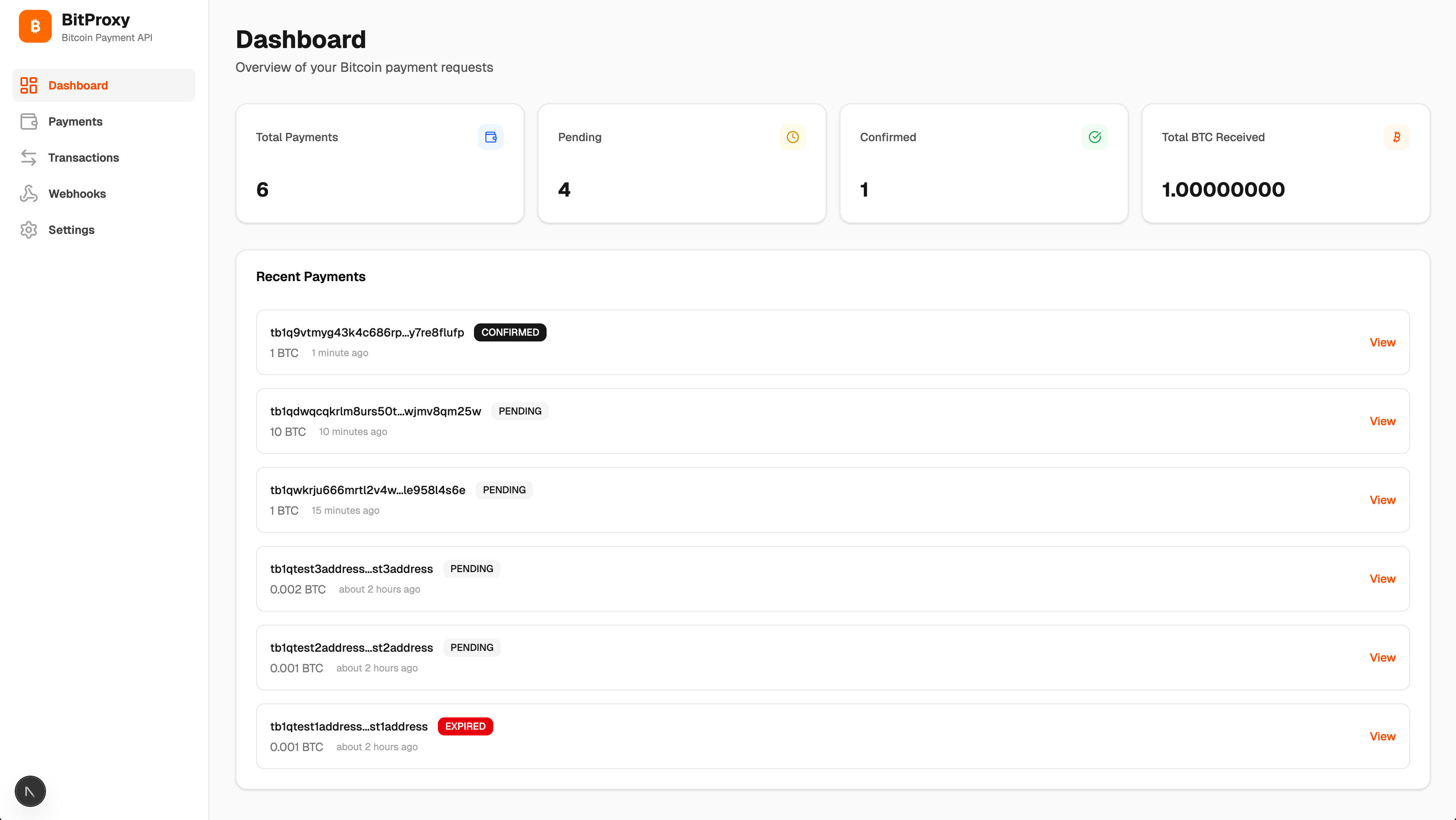The width and height of the screenshot is (1456, 820).
Task: Click the Webhooks sidebar icon
Action: pos(29,194)
